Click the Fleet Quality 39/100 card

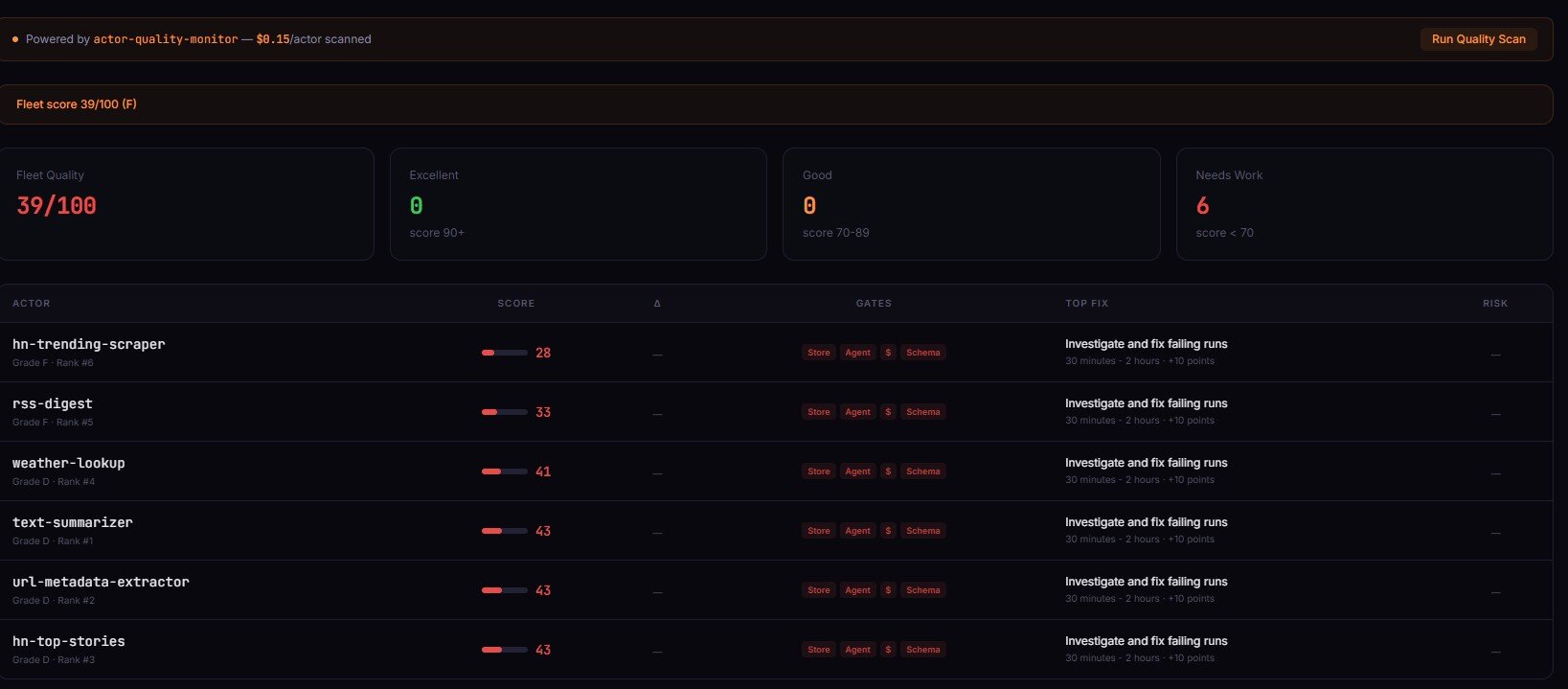(x=186, y=203)
